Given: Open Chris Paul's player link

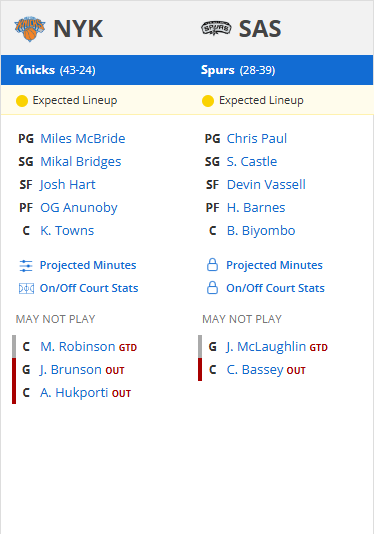Looking at the screenshot, I should tap(257, 139).
